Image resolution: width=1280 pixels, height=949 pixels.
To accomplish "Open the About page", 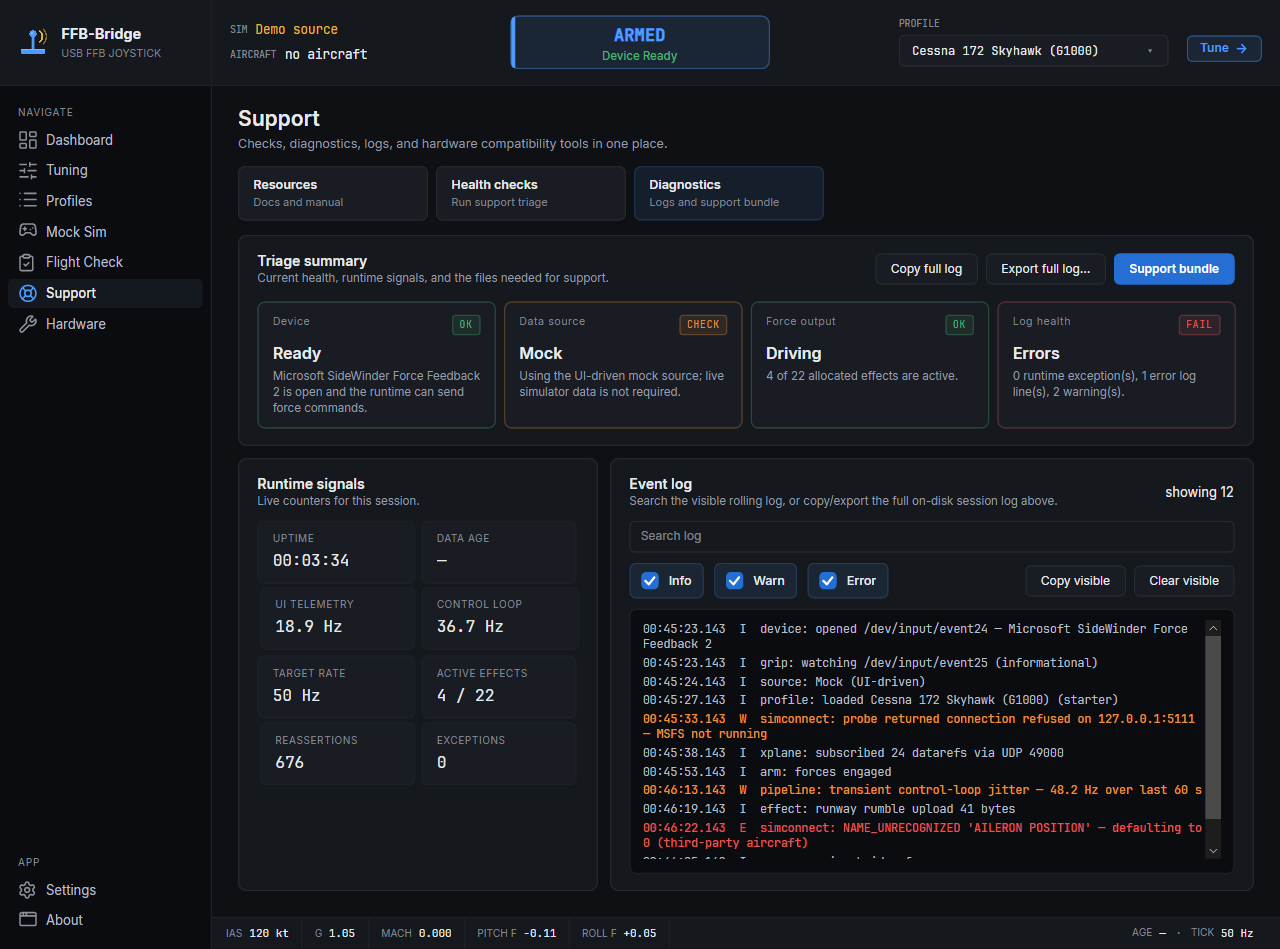I will (105, 920).
